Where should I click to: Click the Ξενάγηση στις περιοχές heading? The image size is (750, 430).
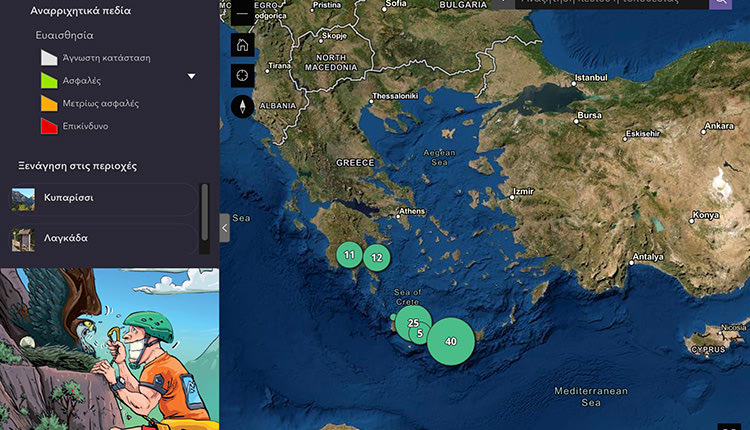click(77, 166)
